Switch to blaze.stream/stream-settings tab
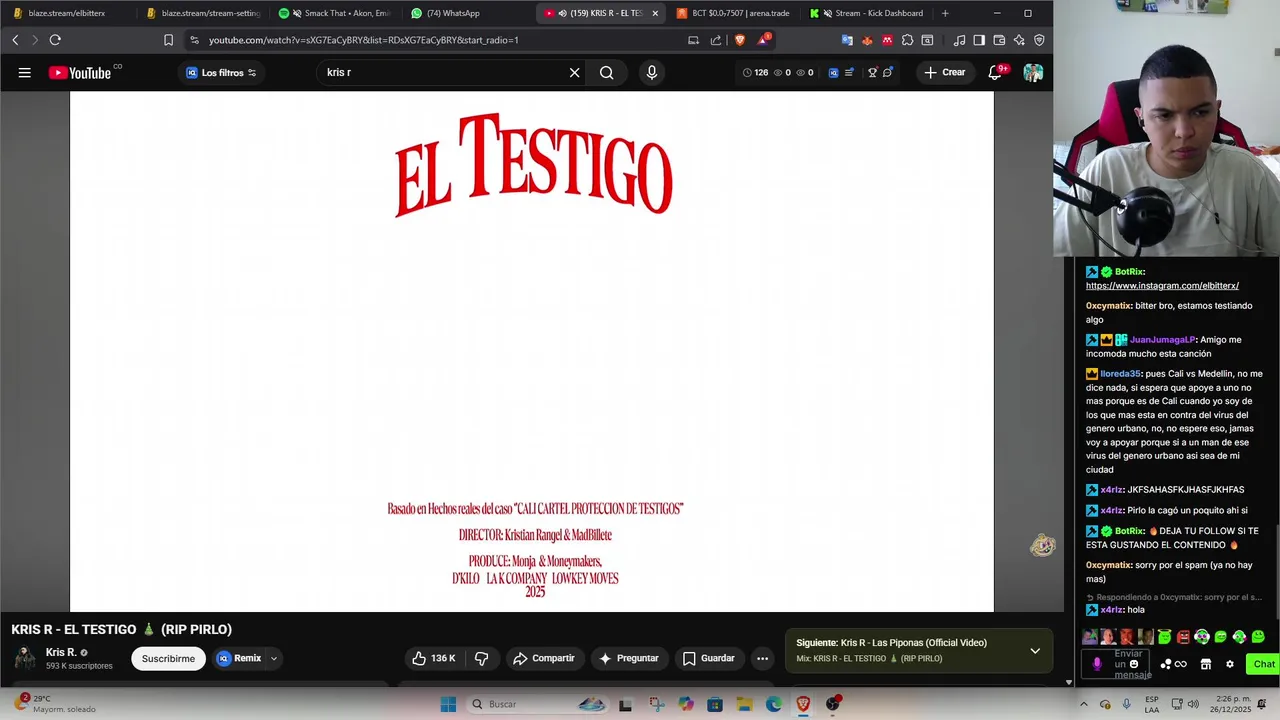 click(x=203, y=13)
